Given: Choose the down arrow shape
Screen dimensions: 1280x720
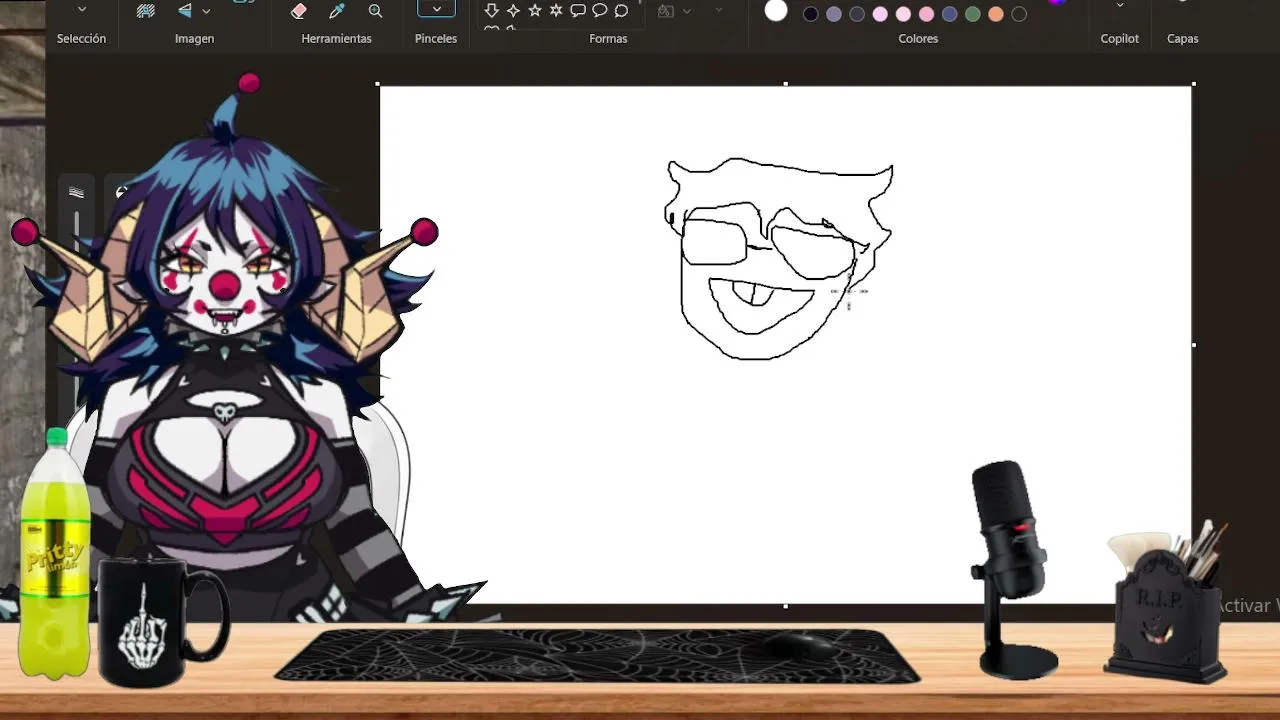Looking at the screenshot, I should tap(491, 10).
